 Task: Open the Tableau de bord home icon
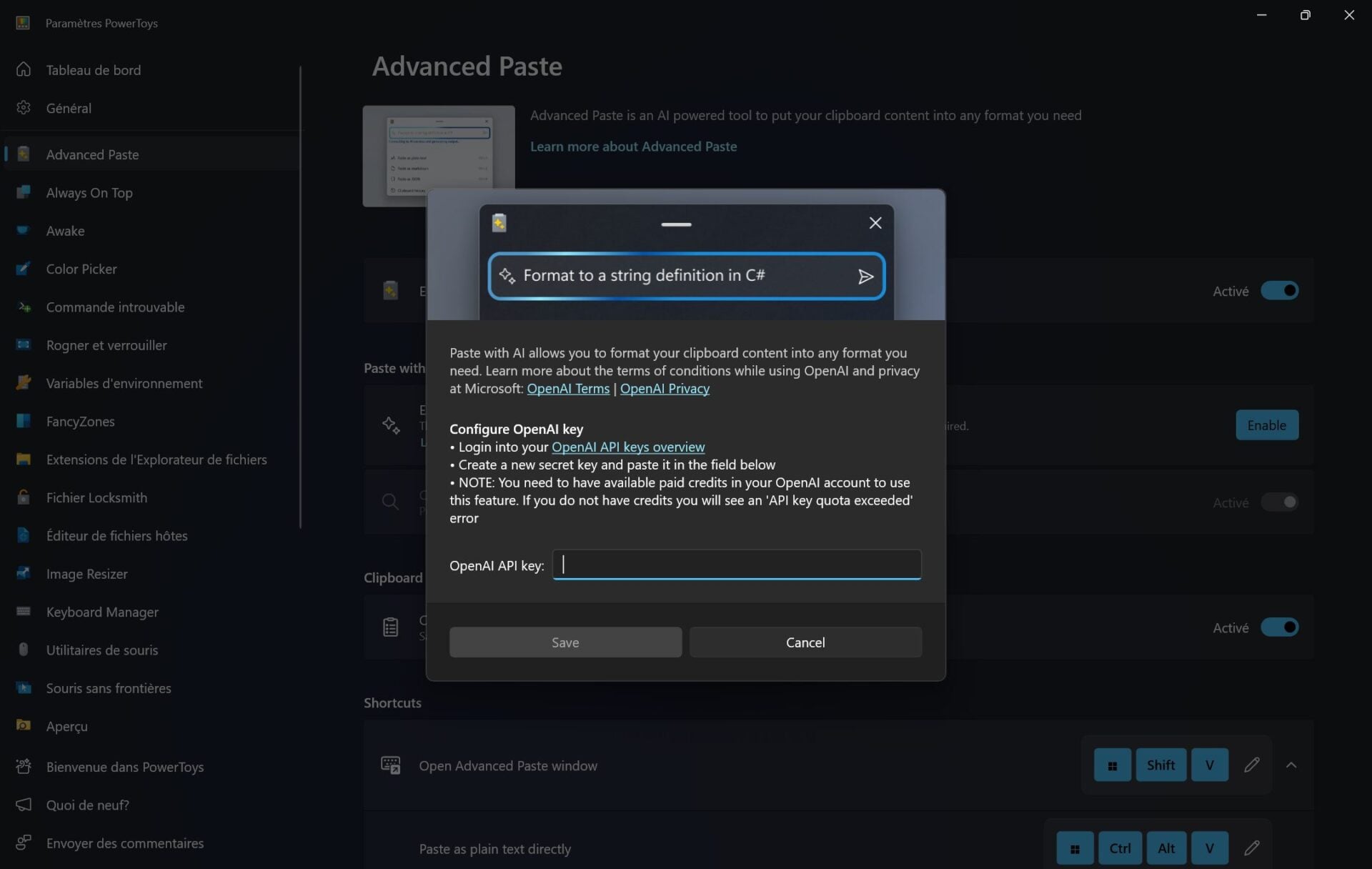tap(24, 69)
